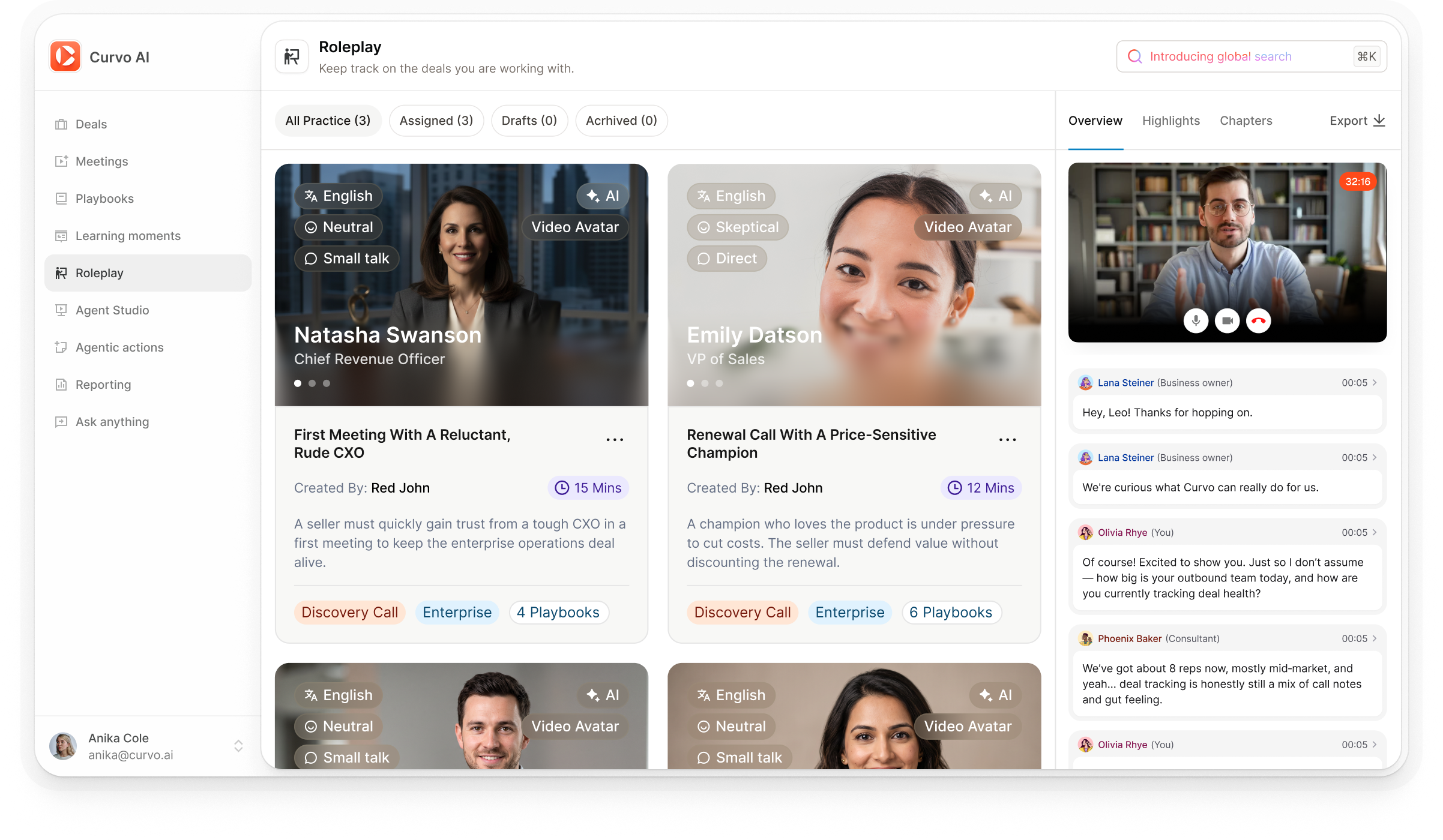The width and height of the screenshot is (1443, 840).
Task: Select the Roleplay sidebar item
Action: 148,273
